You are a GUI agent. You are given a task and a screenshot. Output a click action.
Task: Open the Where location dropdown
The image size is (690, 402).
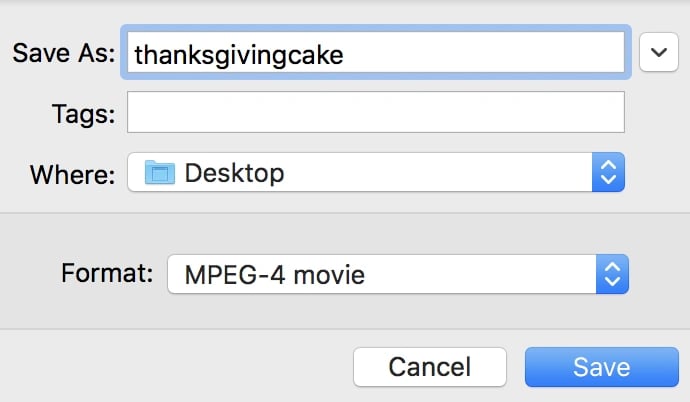pyautogui.click(x=375, y=173)
